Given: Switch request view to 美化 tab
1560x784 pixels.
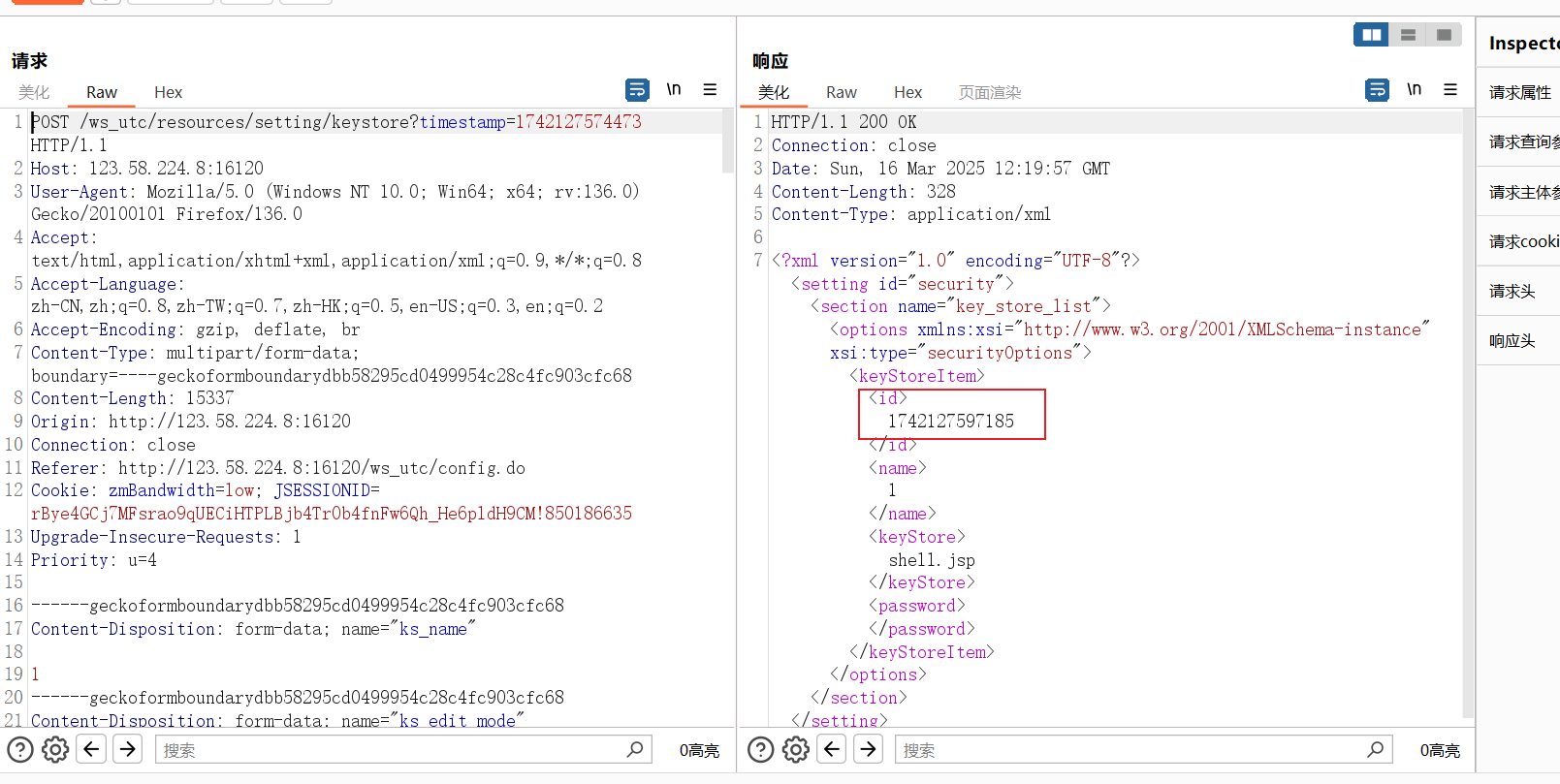Looking at the screenshot, I should [x=34, y=92].
